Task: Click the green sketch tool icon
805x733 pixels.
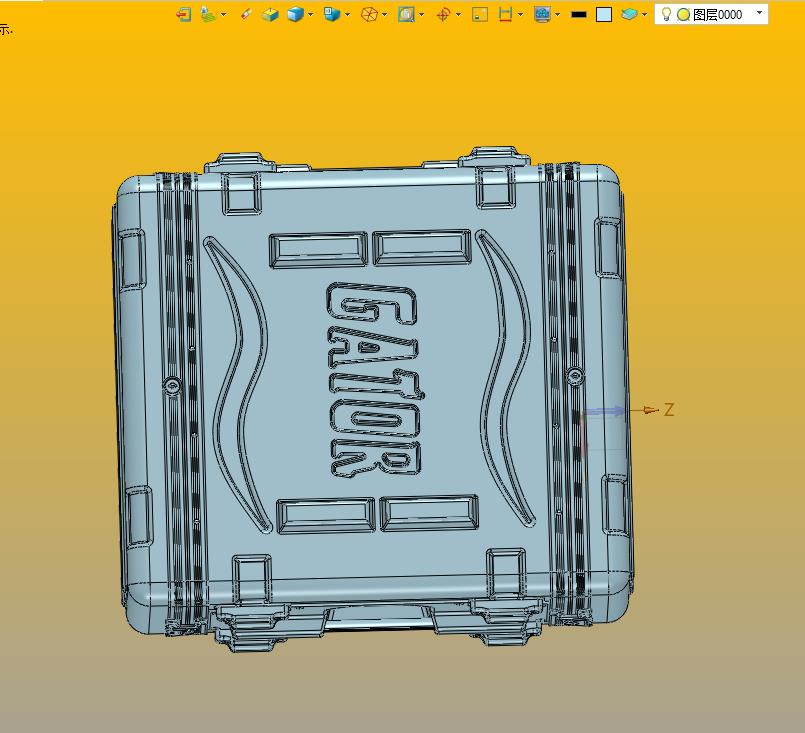Action: pos(208,14)
